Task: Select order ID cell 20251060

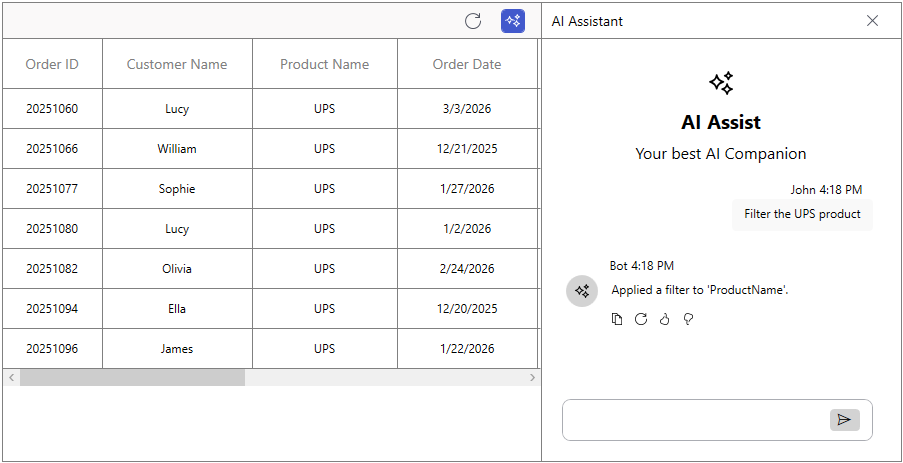Action: 52,109
